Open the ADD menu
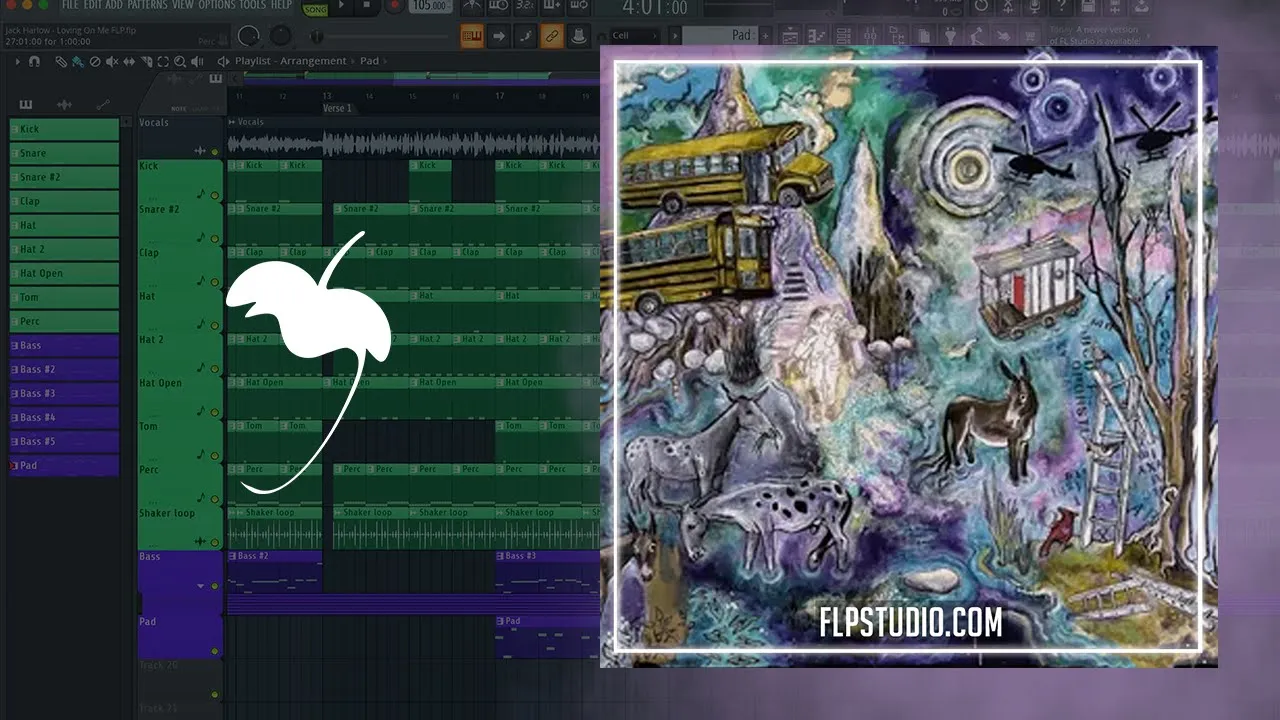The width and height of the screenshot is (1280, 720). click(x=116, y=5)
